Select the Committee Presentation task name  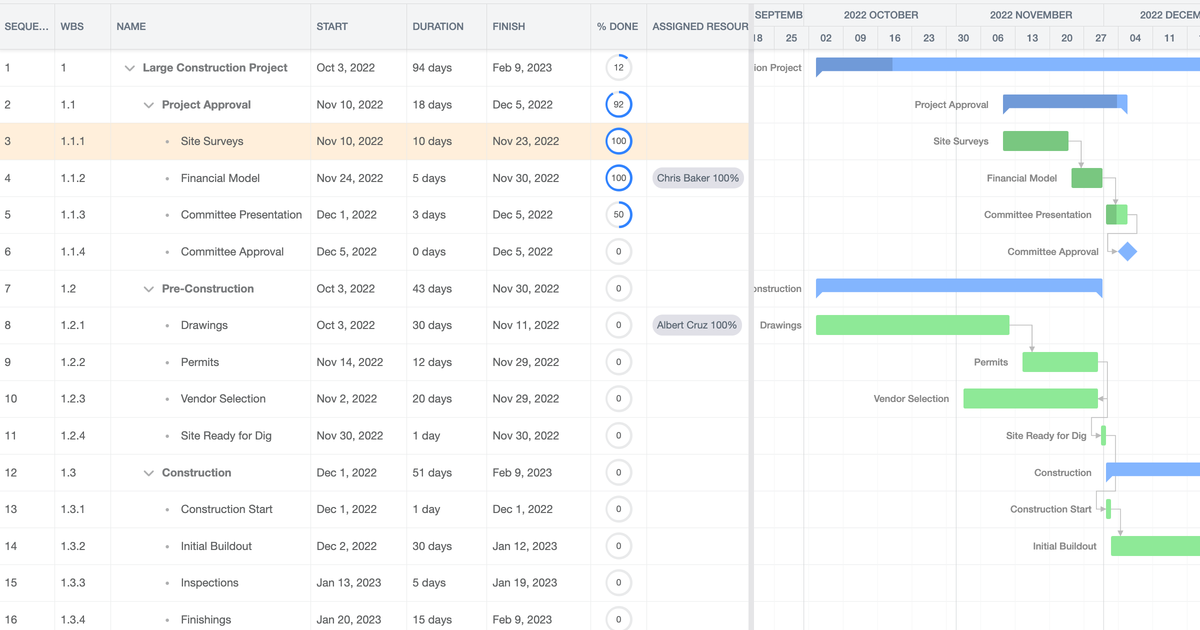point(241,215)
